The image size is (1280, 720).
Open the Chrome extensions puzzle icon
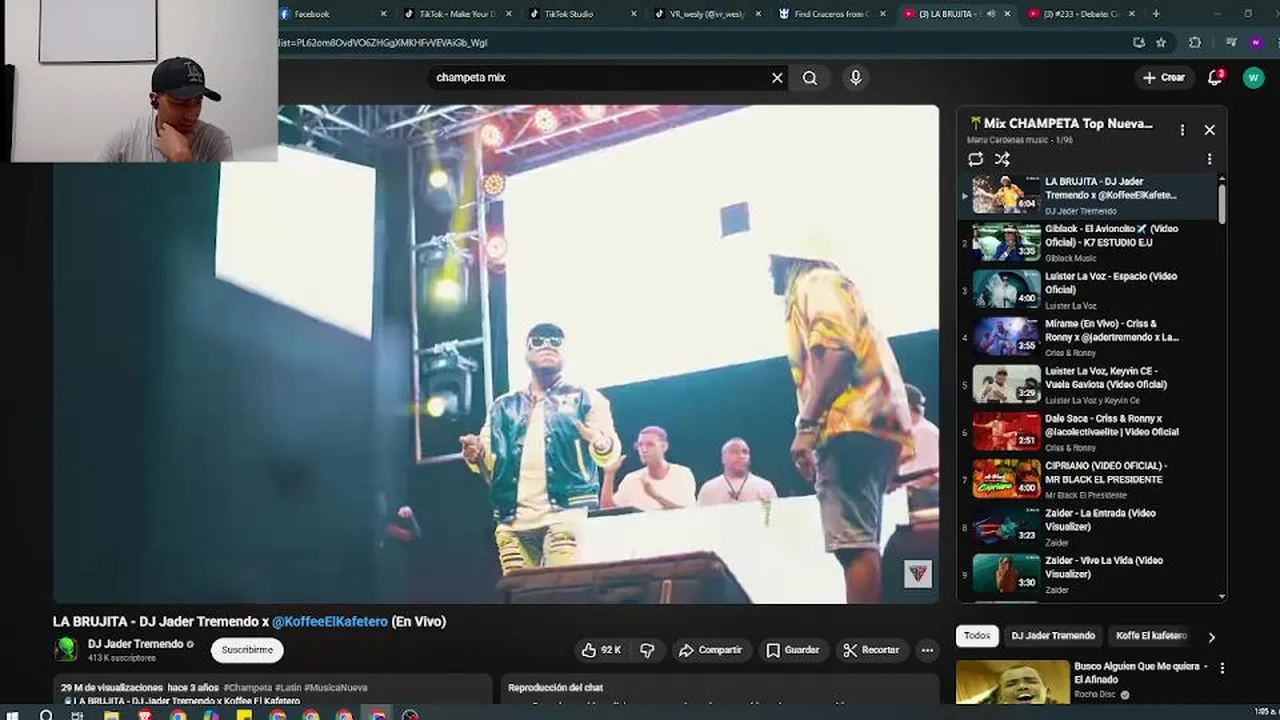point(1195,43)
